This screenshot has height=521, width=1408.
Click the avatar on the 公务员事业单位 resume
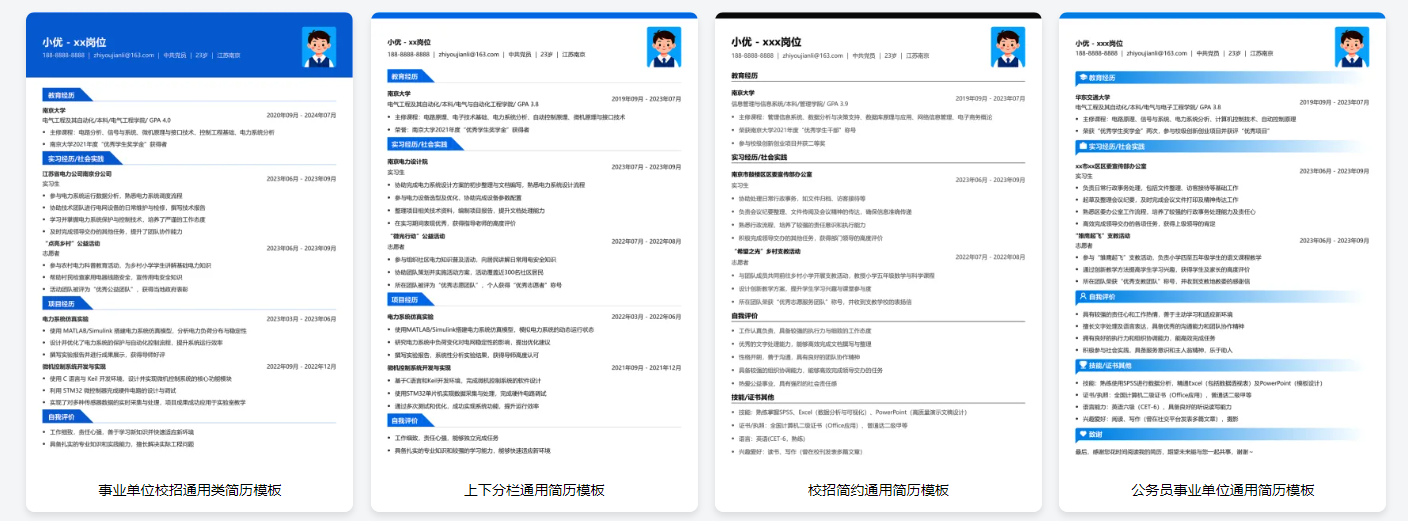click(x=1352, y=47)
